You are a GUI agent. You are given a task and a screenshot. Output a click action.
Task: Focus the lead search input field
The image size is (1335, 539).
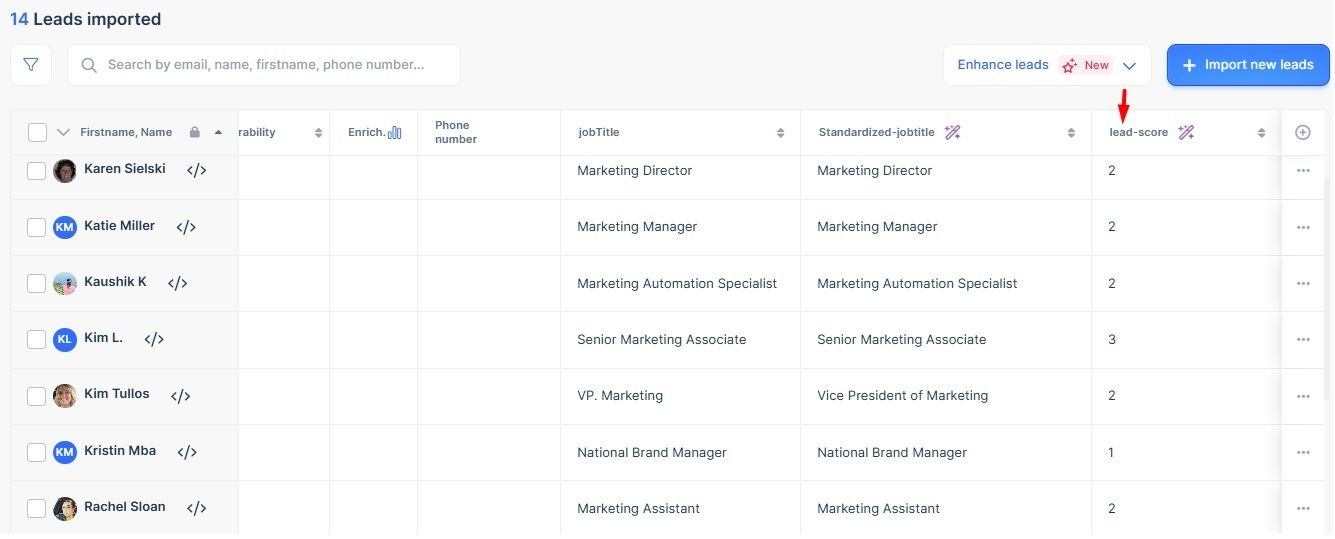265,65
